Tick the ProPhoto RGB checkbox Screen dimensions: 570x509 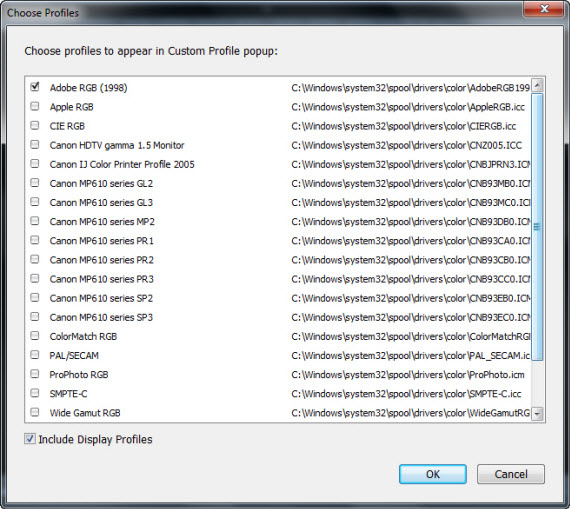tap(35, 374)
